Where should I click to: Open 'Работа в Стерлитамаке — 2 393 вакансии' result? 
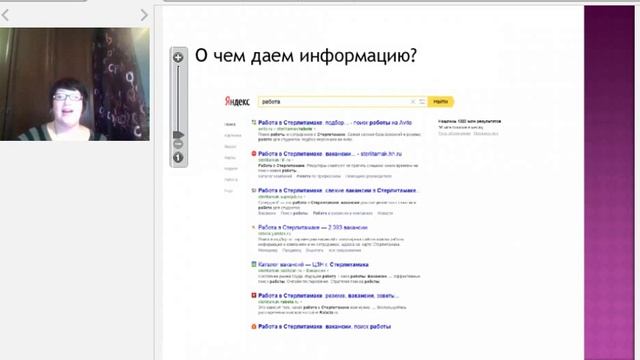[x=313, y=227]
